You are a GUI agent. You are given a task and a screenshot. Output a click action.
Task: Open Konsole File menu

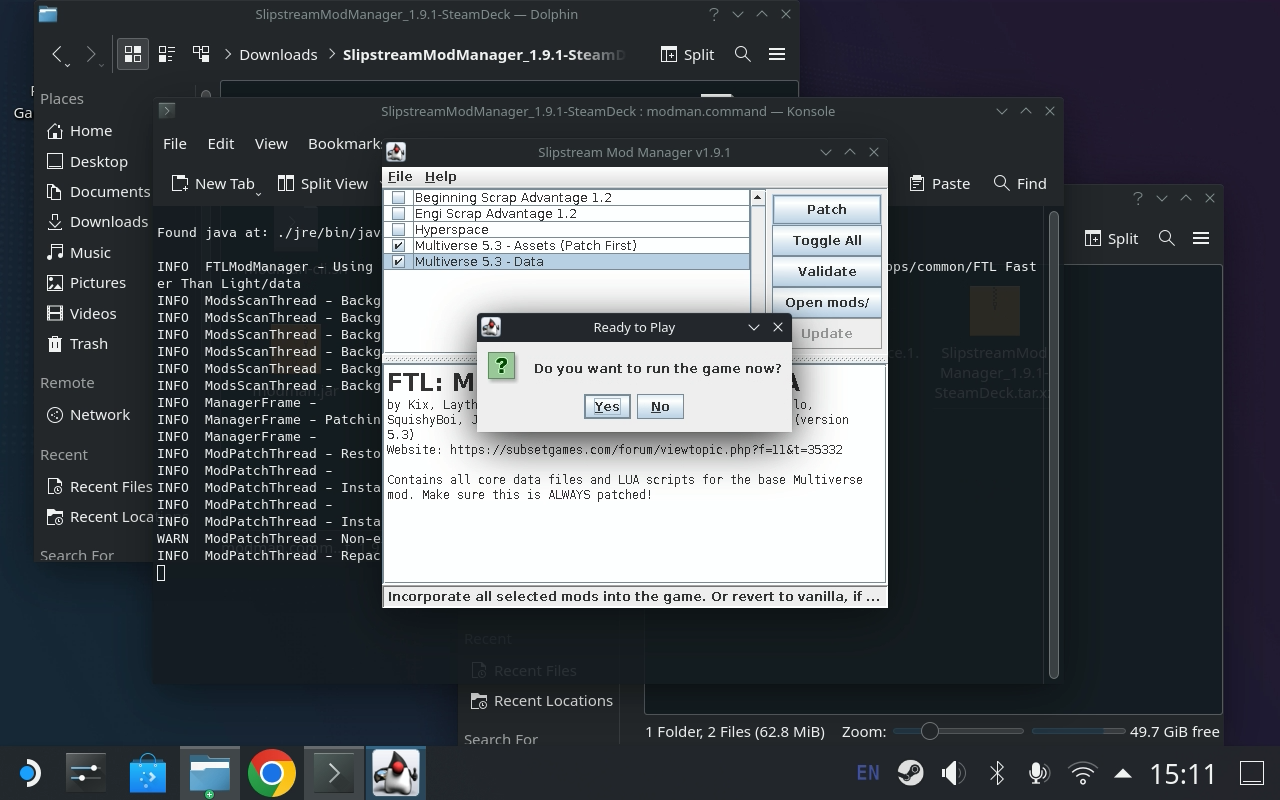pyautogui.click(x=174, y=143)
